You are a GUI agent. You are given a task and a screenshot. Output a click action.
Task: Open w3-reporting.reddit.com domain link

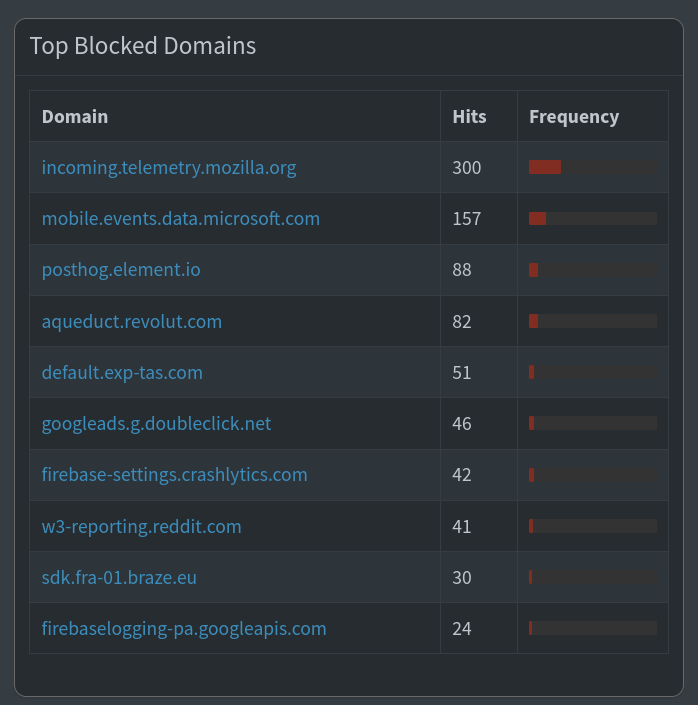click(x=141, y=527)
